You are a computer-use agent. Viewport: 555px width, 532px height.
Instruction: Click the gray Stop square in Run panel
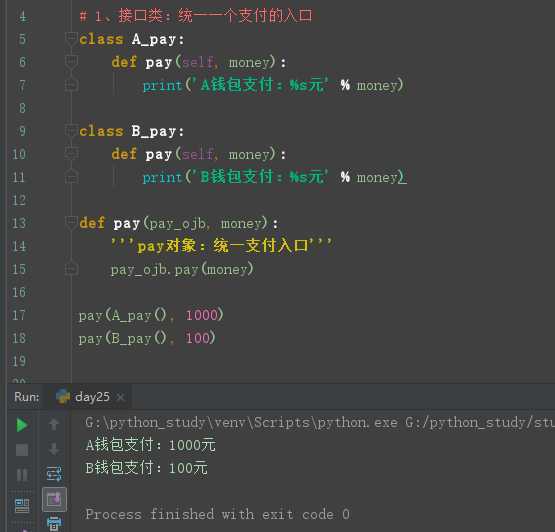[x=22, y=450]
